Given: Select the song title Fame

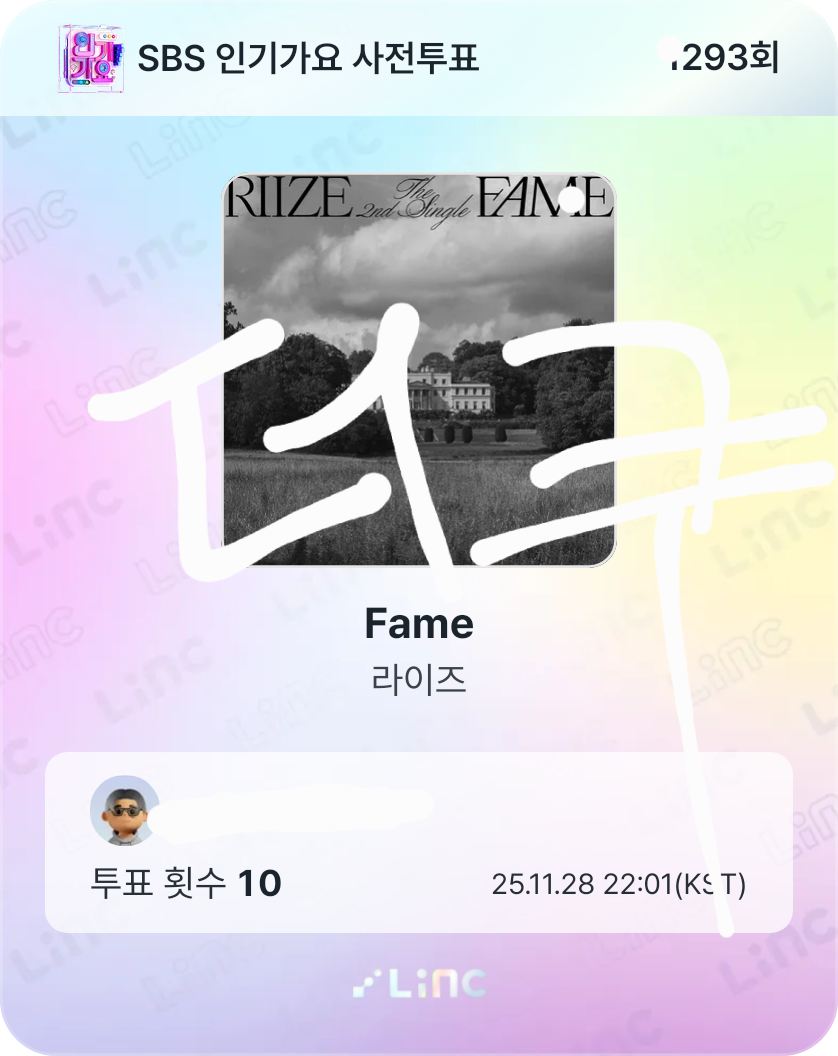Looking at the screenshot, I should pyautogui.click(x=419, y=624).
